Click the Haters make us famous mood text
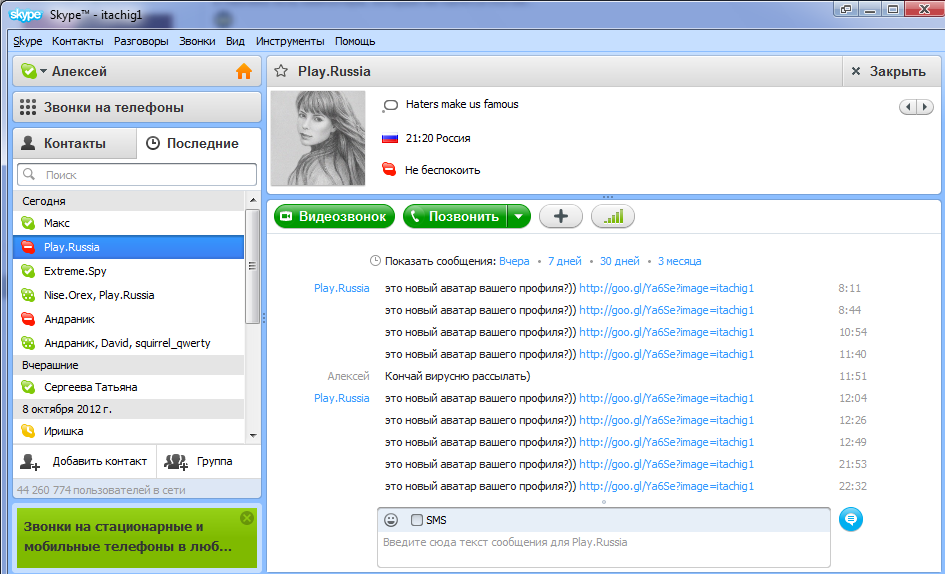945x574 pixels. pyautogui.click(x=462, y=104)
